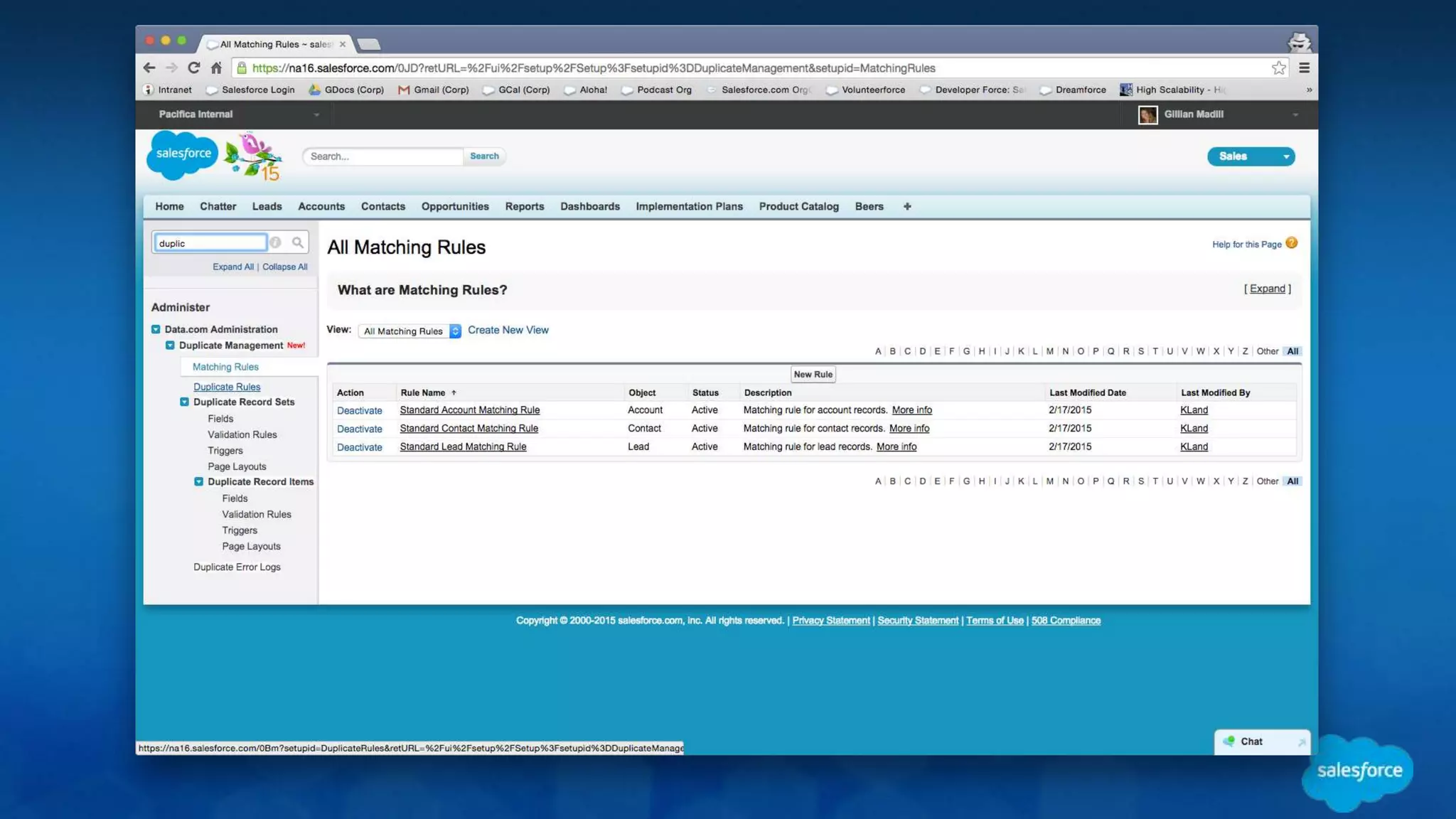The height and width of the screenshot is (819, 1456).
Task: Open the Chrome hamburger menu icon
Action: (1304, 68)
